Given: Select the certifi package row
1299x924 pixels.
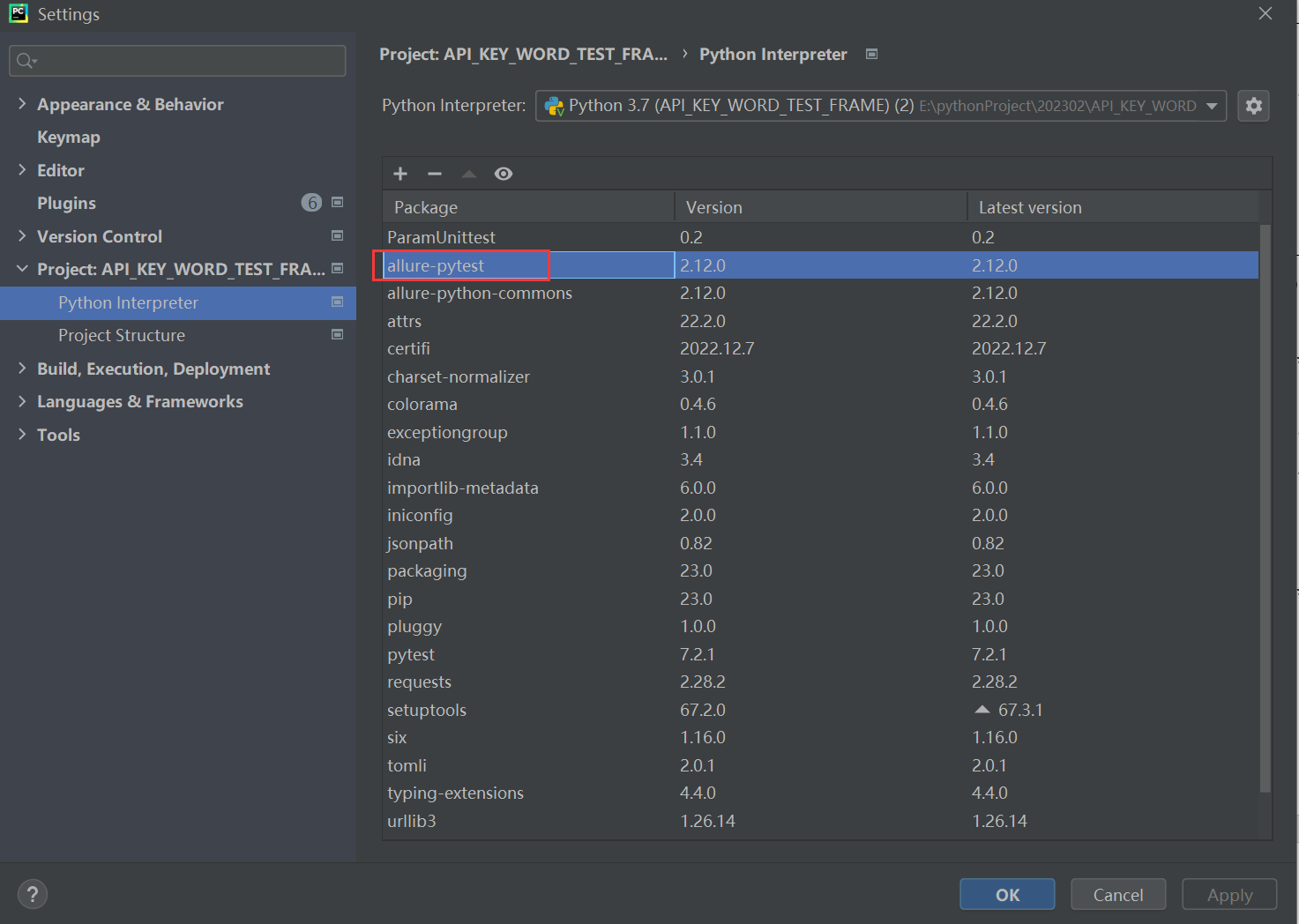Looking at the screenshot, I should click(821, 348).
